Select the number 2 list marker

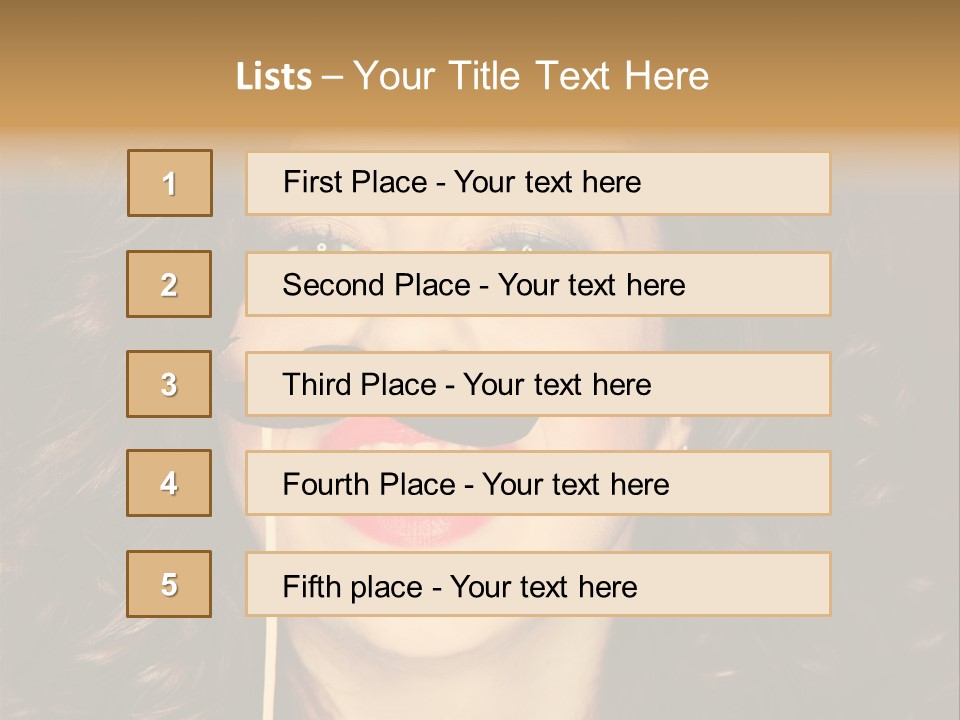click(x=169, y=284)
